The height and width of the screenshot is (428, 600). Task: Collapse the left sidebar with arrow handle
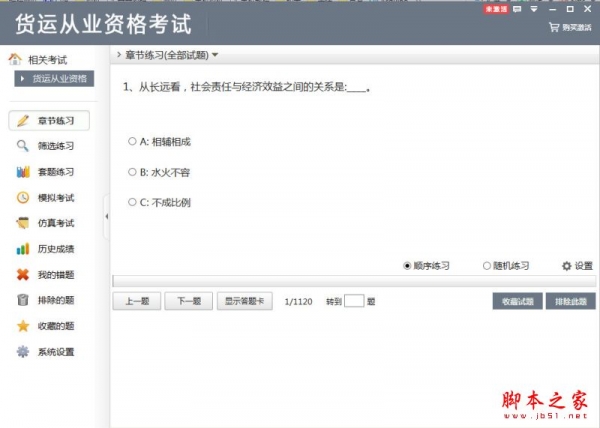point(107,216)
